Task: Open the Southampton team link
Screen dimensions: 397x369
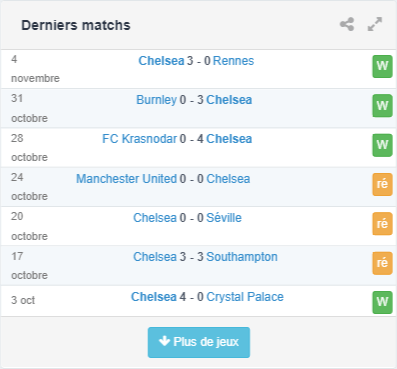Action: (x=242, y=257)
